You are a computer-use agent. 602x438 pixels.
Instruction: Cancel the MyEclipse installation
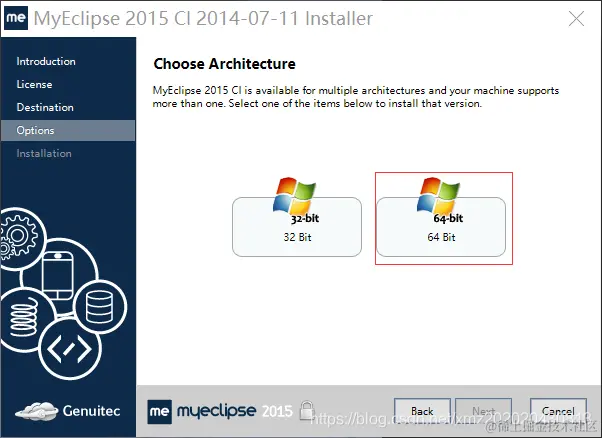(558, 411)
